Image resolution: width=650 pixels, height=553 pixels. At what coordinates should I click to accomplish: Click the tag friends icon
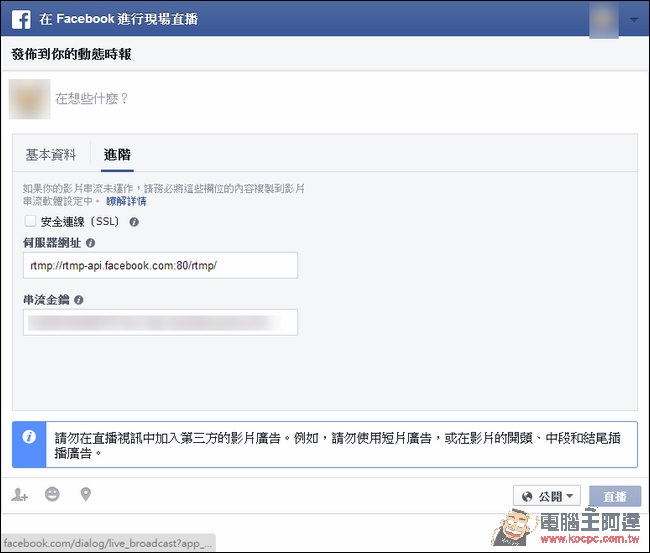coord(19,495)
